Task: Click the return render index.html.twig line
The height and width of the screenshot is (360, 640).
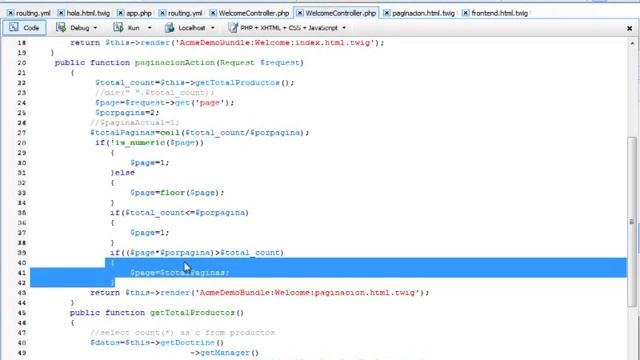Action: tap(227, 42)
